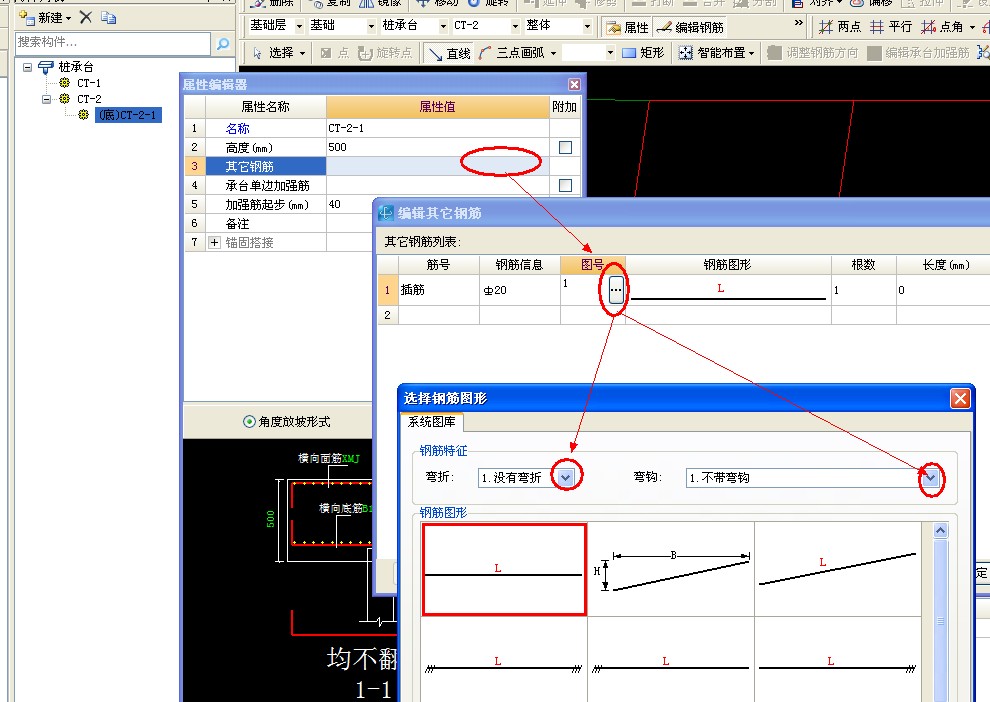Expand the 锚固搭接 property group

(x=214, y=242)
